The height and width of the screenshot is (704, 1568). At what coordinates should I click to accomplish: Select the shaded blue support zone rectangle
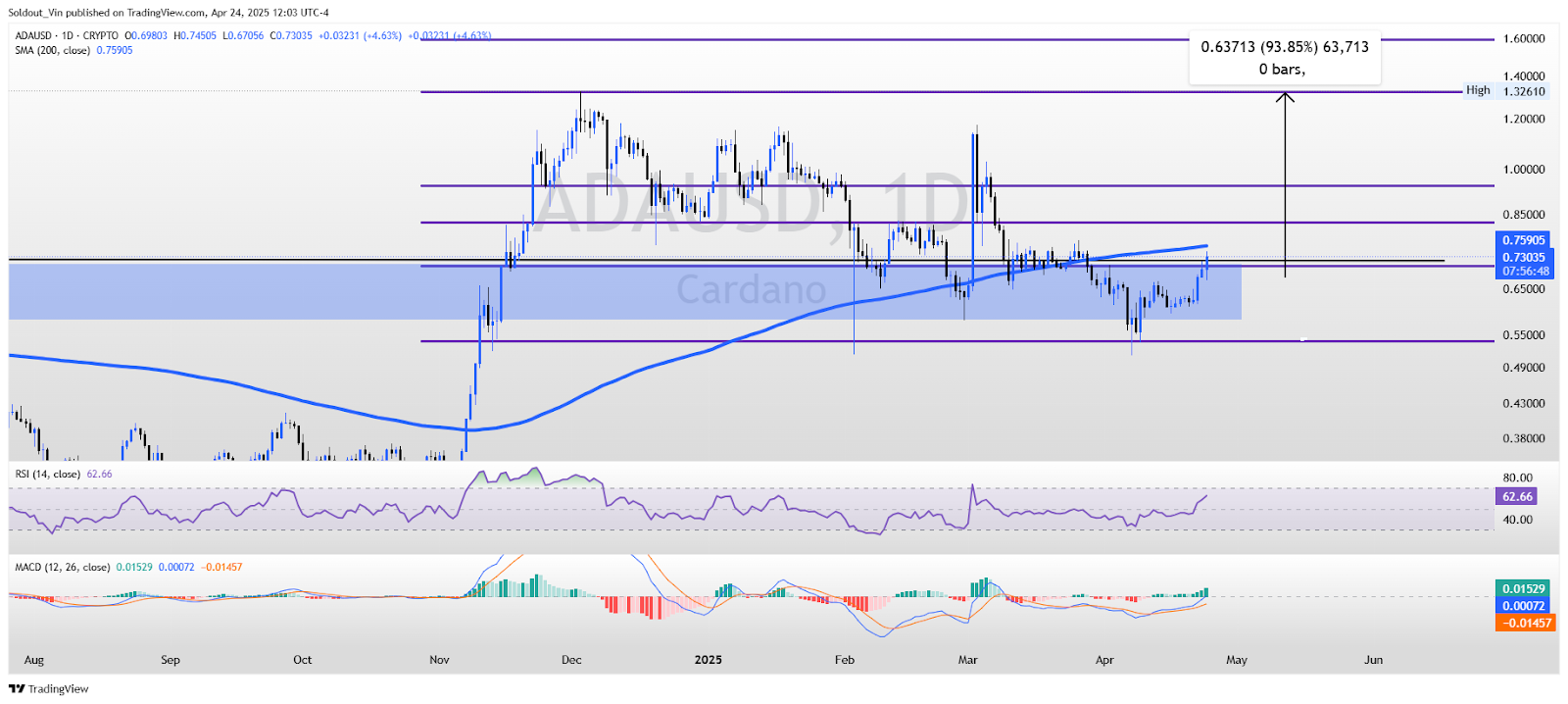pos(624,291)
